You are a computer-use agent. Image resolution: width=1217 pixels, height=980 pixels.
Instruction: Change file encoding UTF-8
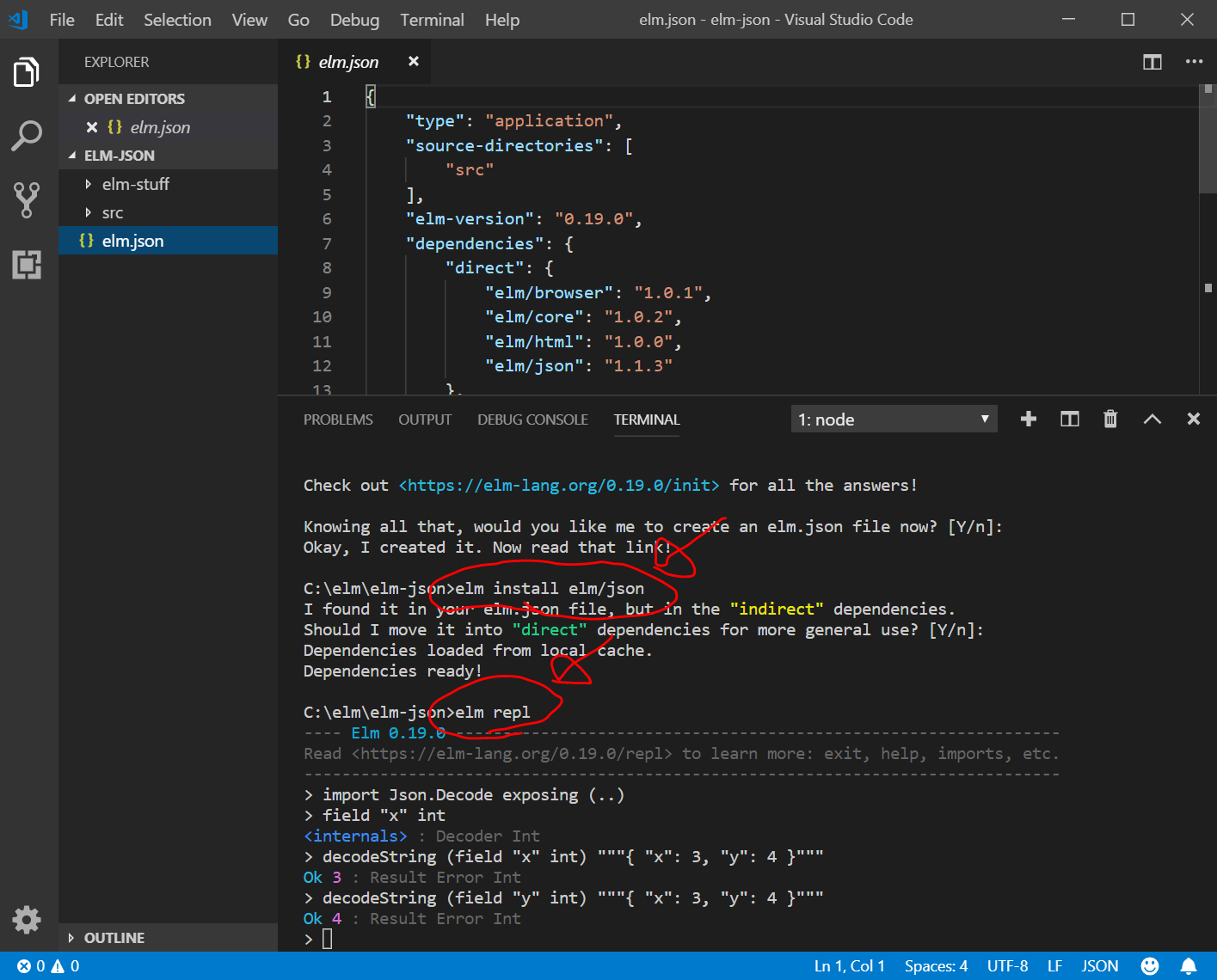1007,966
